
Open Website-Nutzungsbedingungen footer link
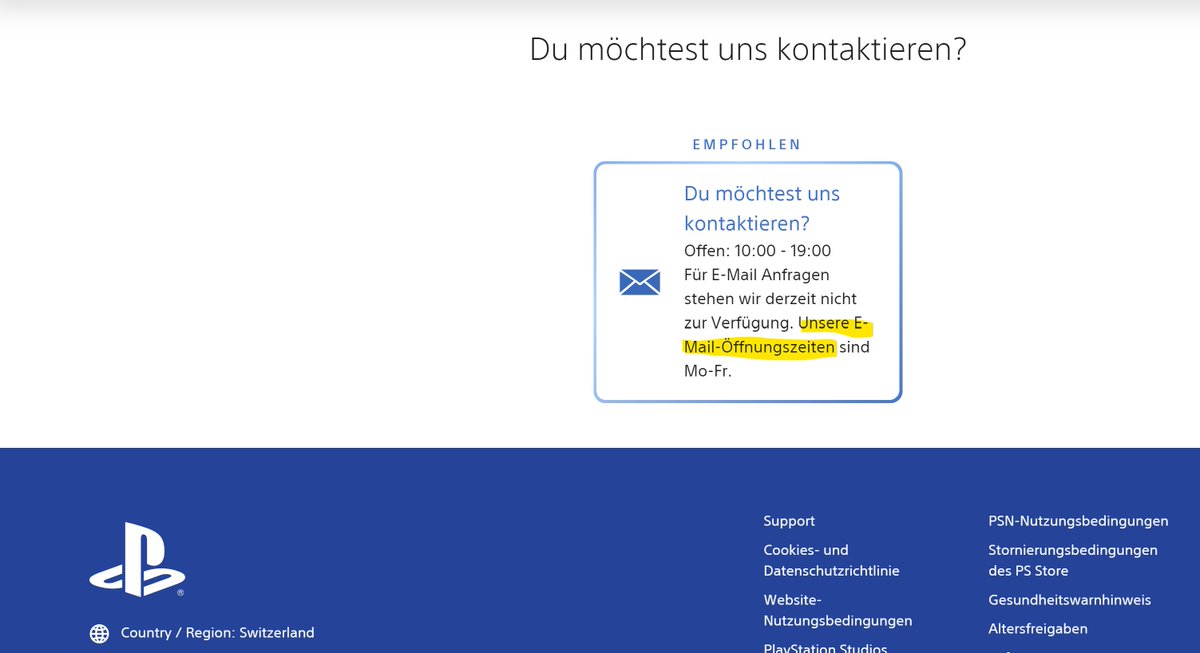pyautogui.click(x=838, y=610)
